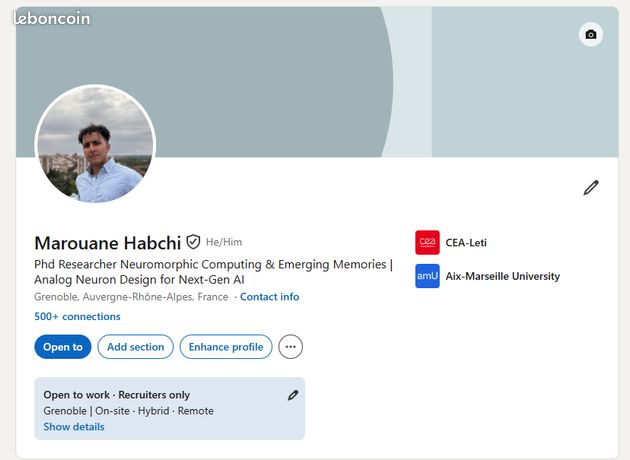Click the Open to work Recruiters only heading
This screenshot has height=460, width=630.
[x=117, y=395]
